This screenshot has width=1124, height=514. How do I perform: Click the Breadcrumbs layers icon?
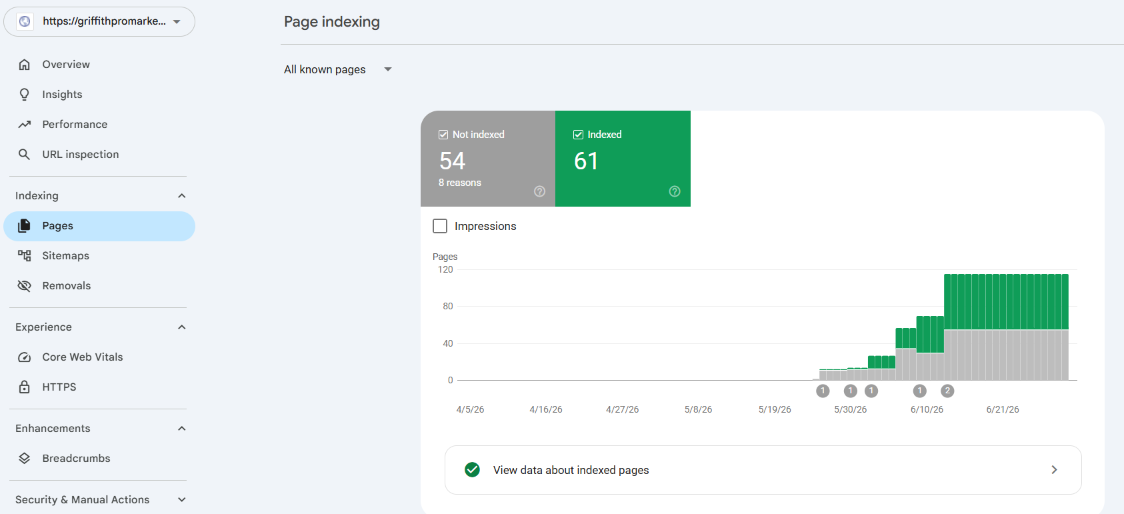[24, 458]
